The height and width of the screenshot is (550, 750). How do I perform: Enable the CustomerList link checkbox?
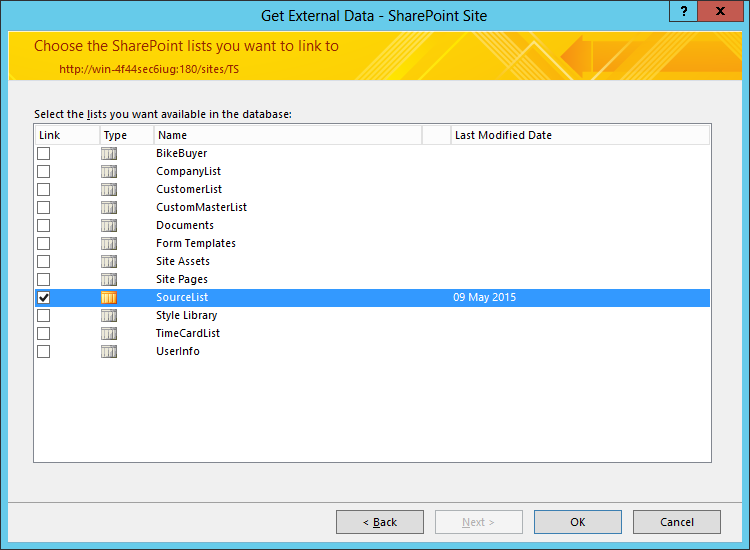click(x=44, y=189)
